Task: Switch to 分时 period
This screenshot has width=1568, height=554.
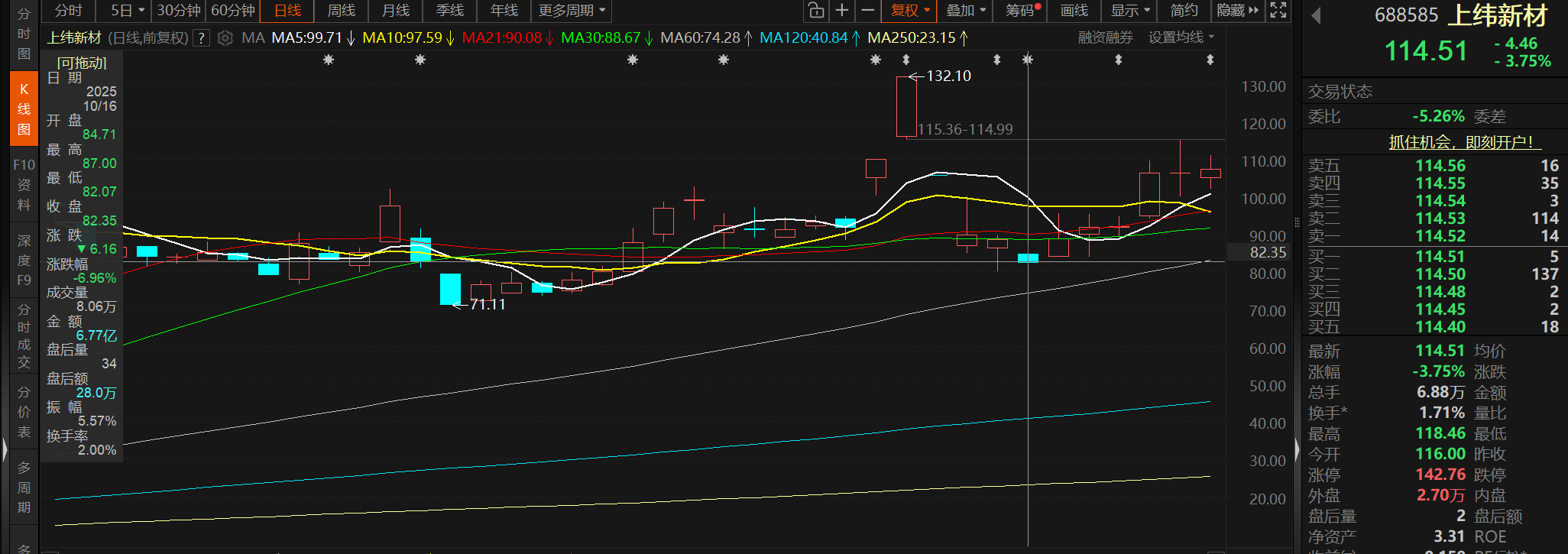Action: pyautogui.click(x=68, y=10)
